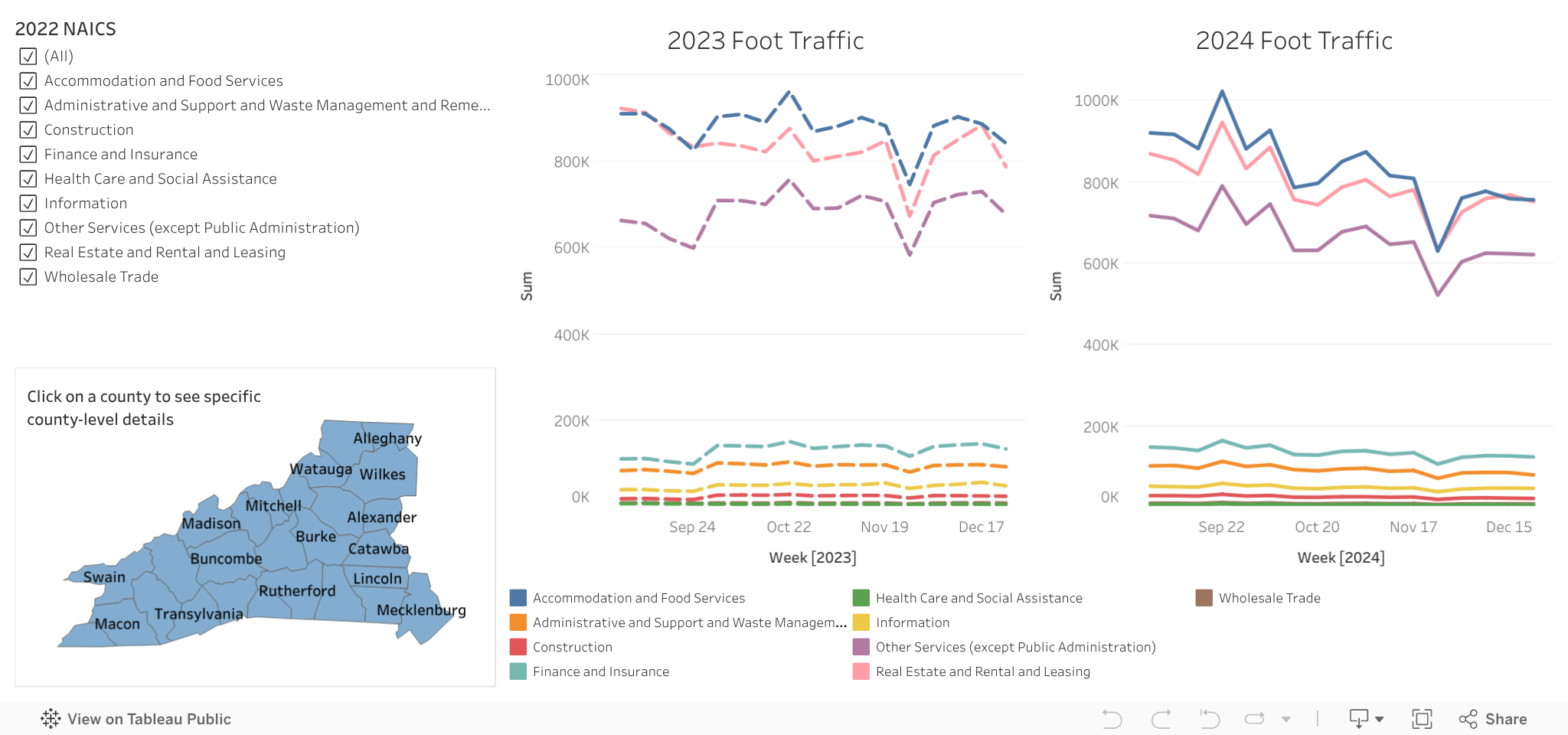
Task: Click the Share button label
Action: 1505,719
